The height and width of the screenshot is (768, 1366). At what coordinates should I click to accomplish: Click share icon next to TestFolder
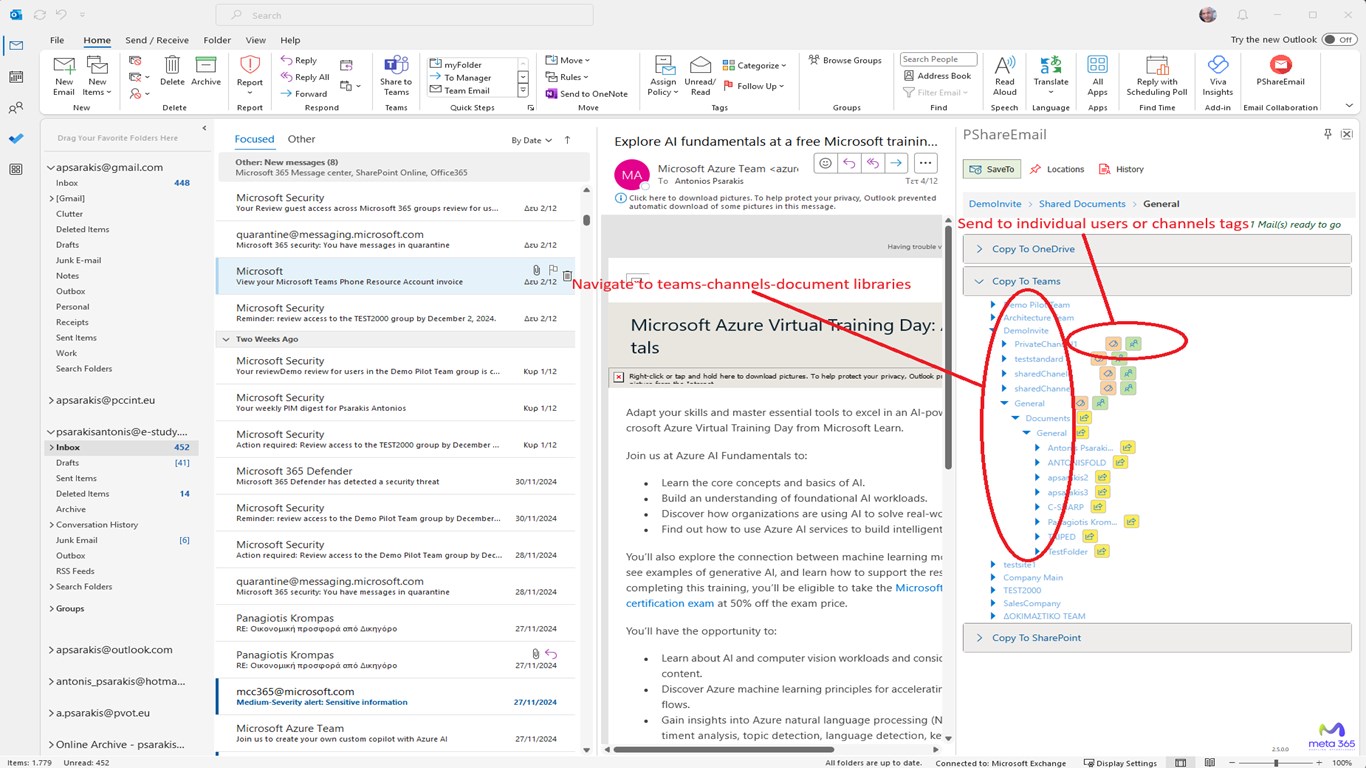point(1100,551)
